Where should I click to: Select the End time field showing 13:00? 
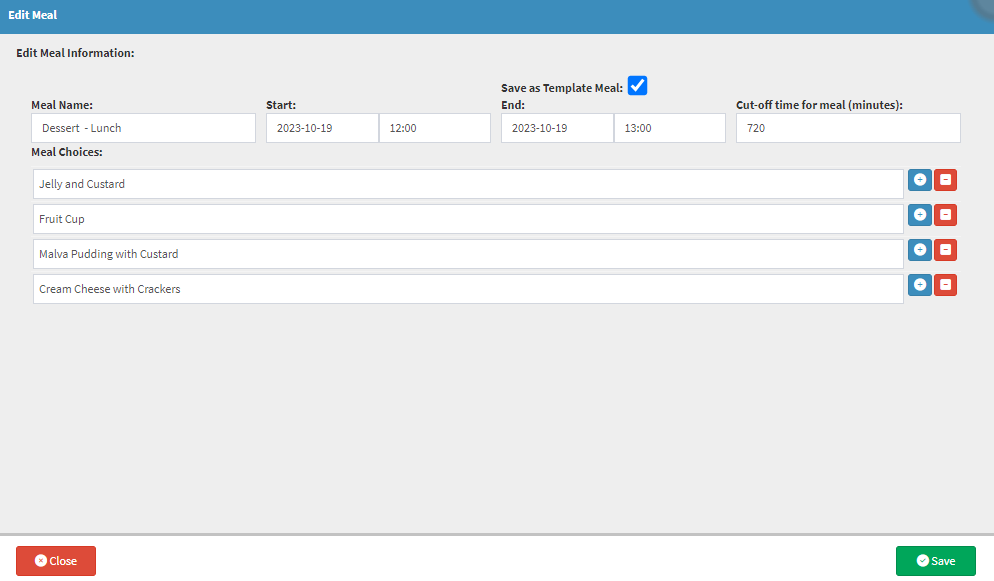[x=669, y=128]
